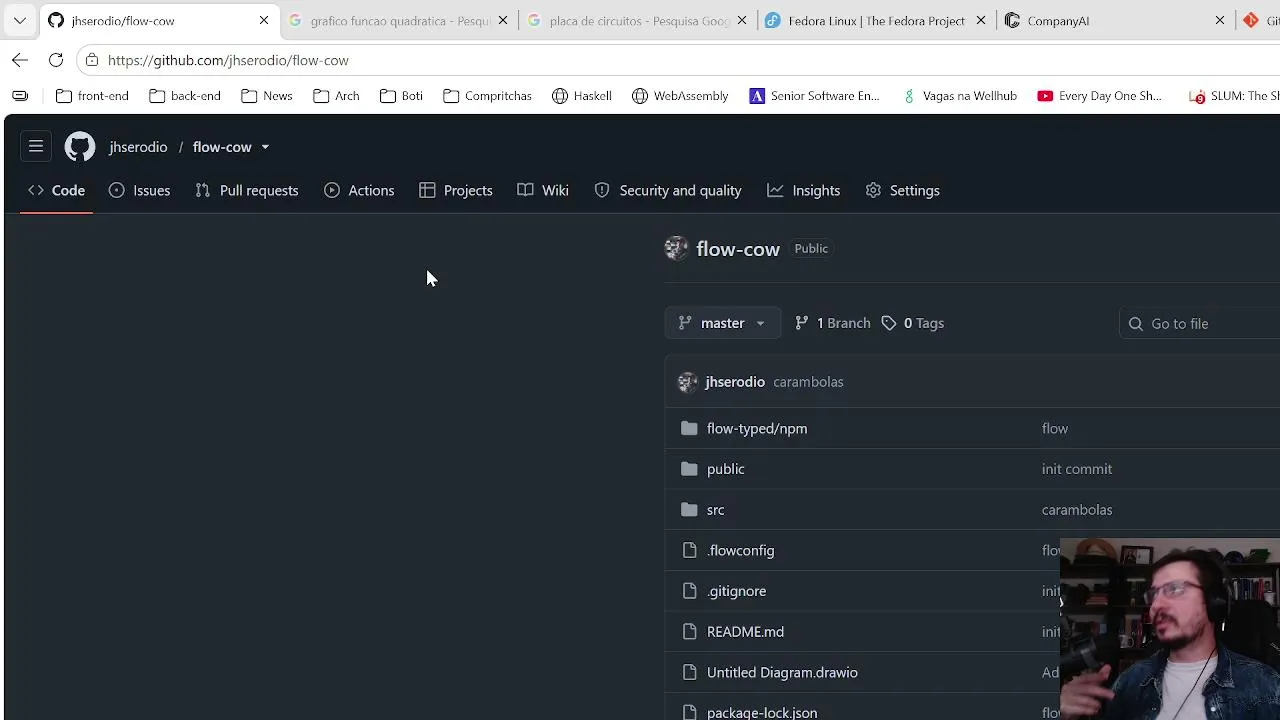
Task: Click the Go to file search field
Action: [1200, 323]
